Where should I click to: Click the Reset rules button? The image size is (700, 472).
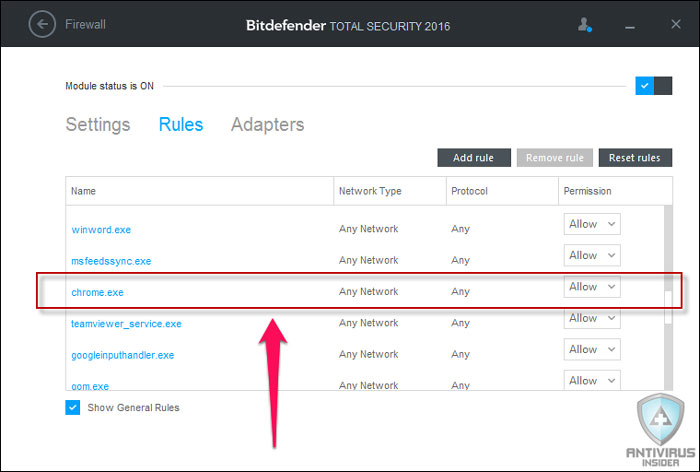[635, 158]
